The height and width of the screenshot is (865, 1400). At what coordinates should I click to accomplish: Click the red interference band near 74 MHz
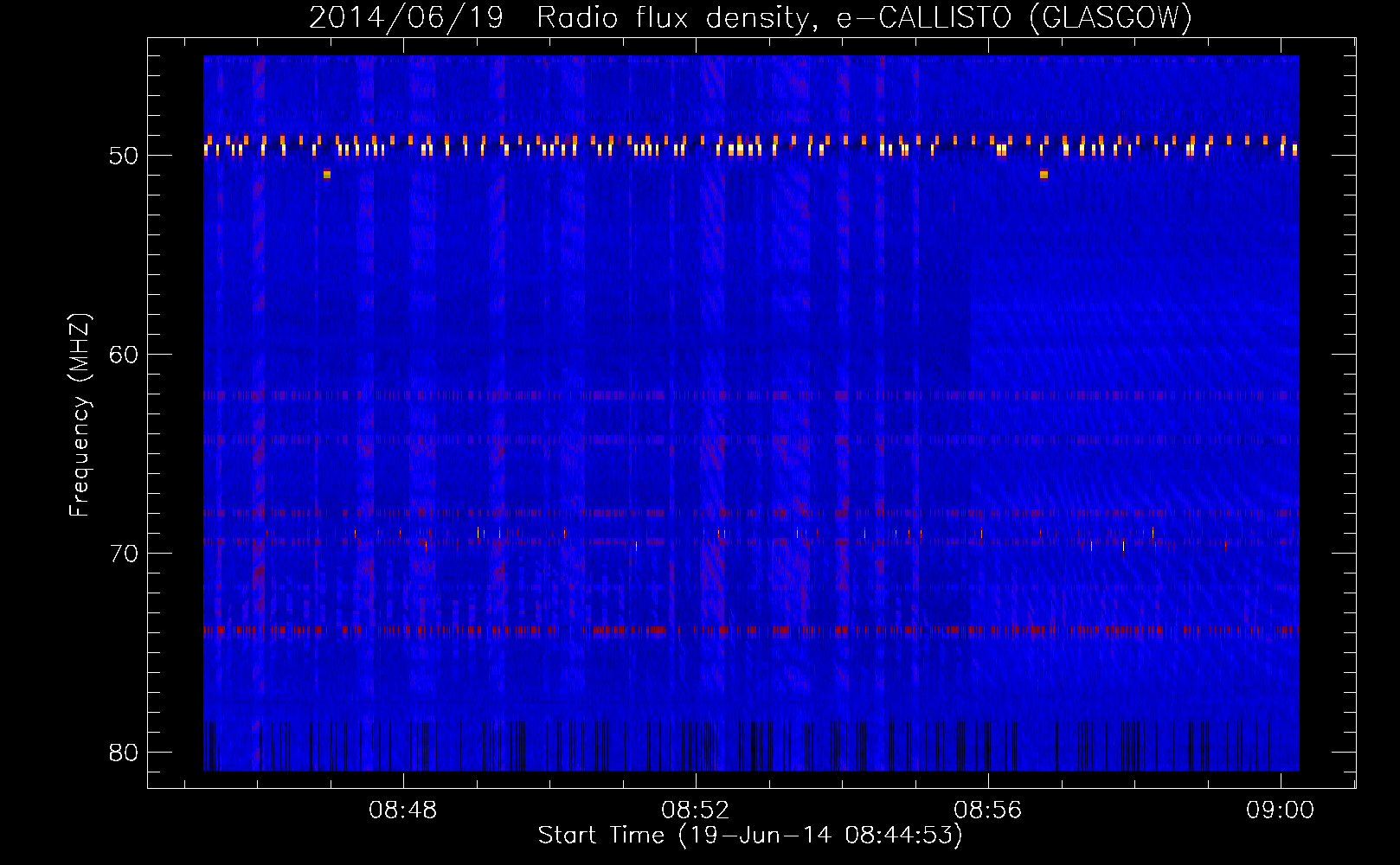click(x=751, y=631)
